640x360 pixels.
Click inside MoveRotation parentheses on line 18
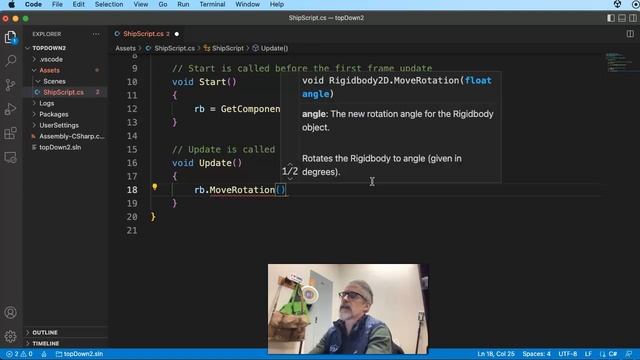[x=280, y=190]
